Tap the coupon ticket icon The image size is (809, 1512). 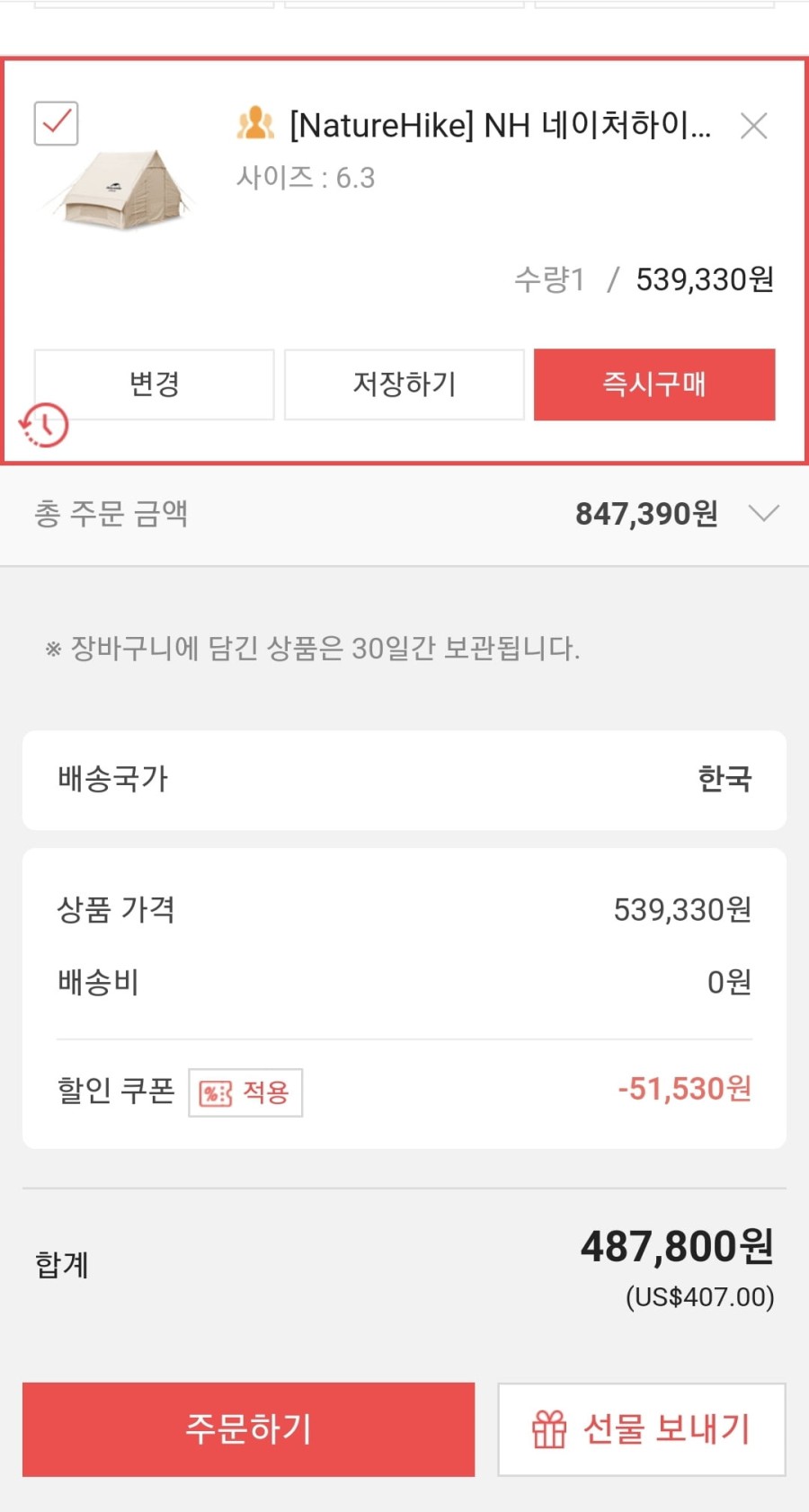216,1093
